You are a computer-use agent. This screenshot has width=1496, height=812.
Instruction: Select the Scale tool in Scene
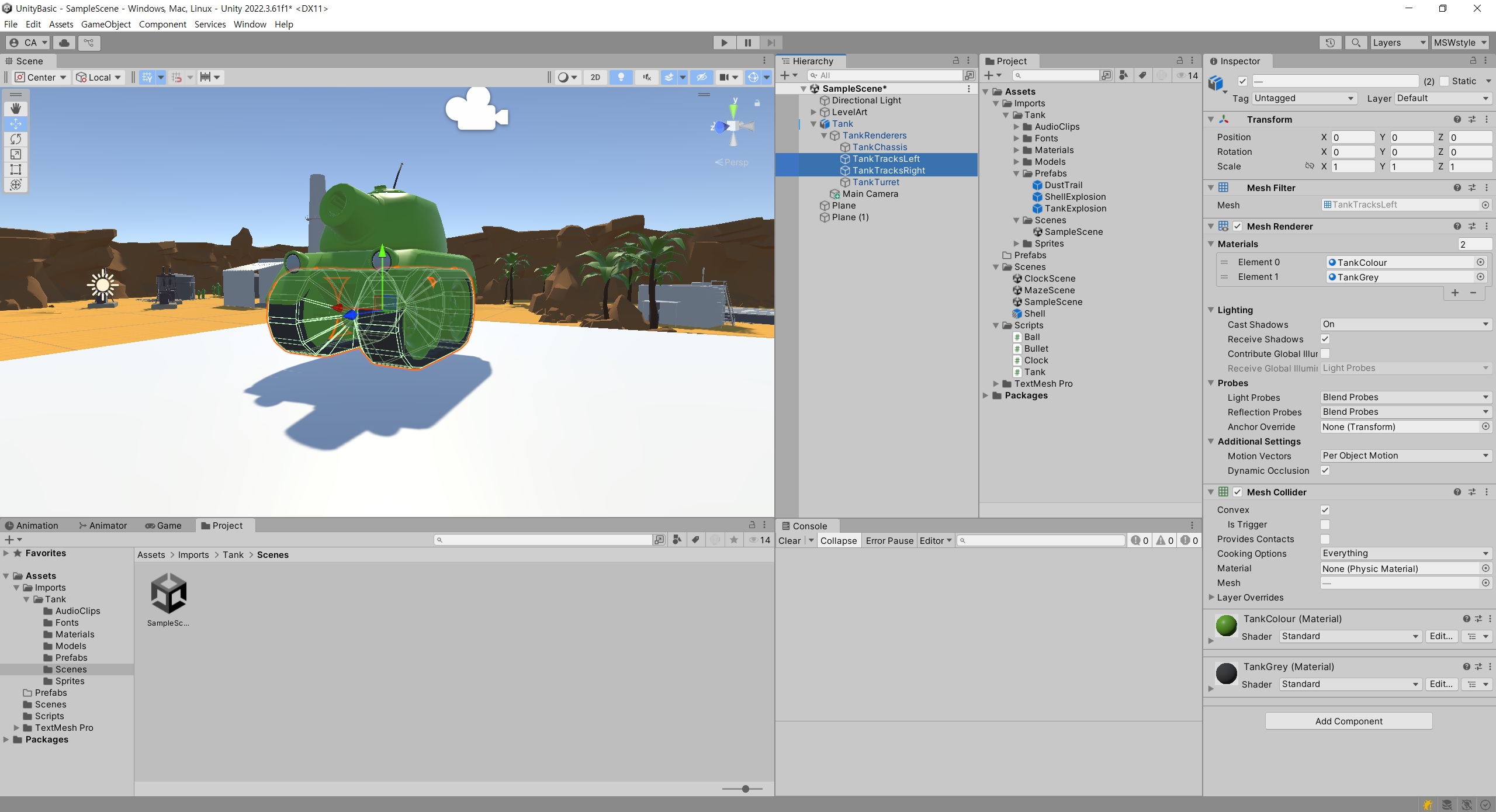16,154
